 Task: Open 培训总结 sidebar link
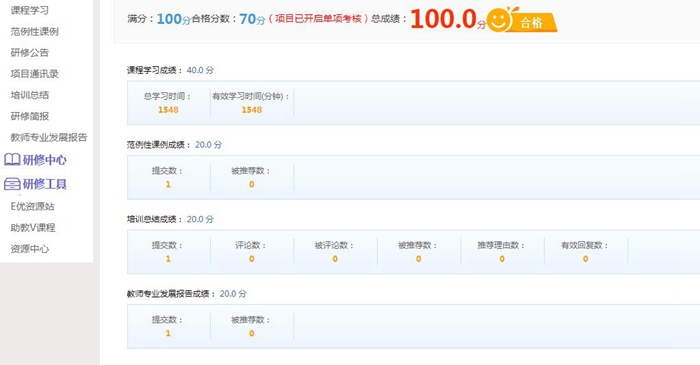pyautogui.click(x=29, y=95)
